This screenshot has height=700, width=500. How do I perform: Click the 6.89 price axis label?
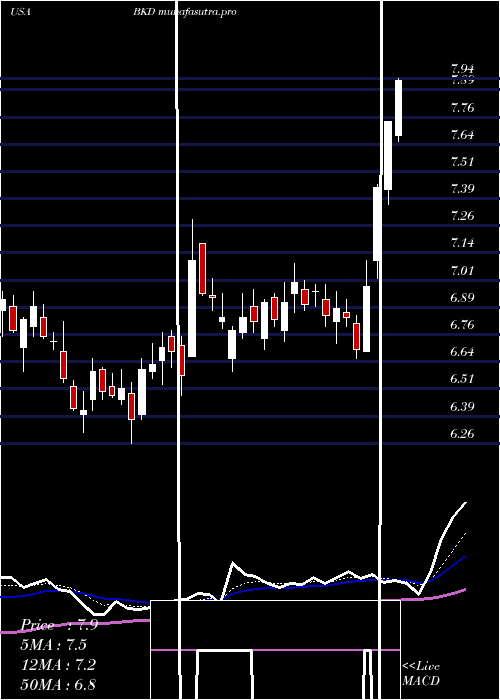(x=462, y=297)
